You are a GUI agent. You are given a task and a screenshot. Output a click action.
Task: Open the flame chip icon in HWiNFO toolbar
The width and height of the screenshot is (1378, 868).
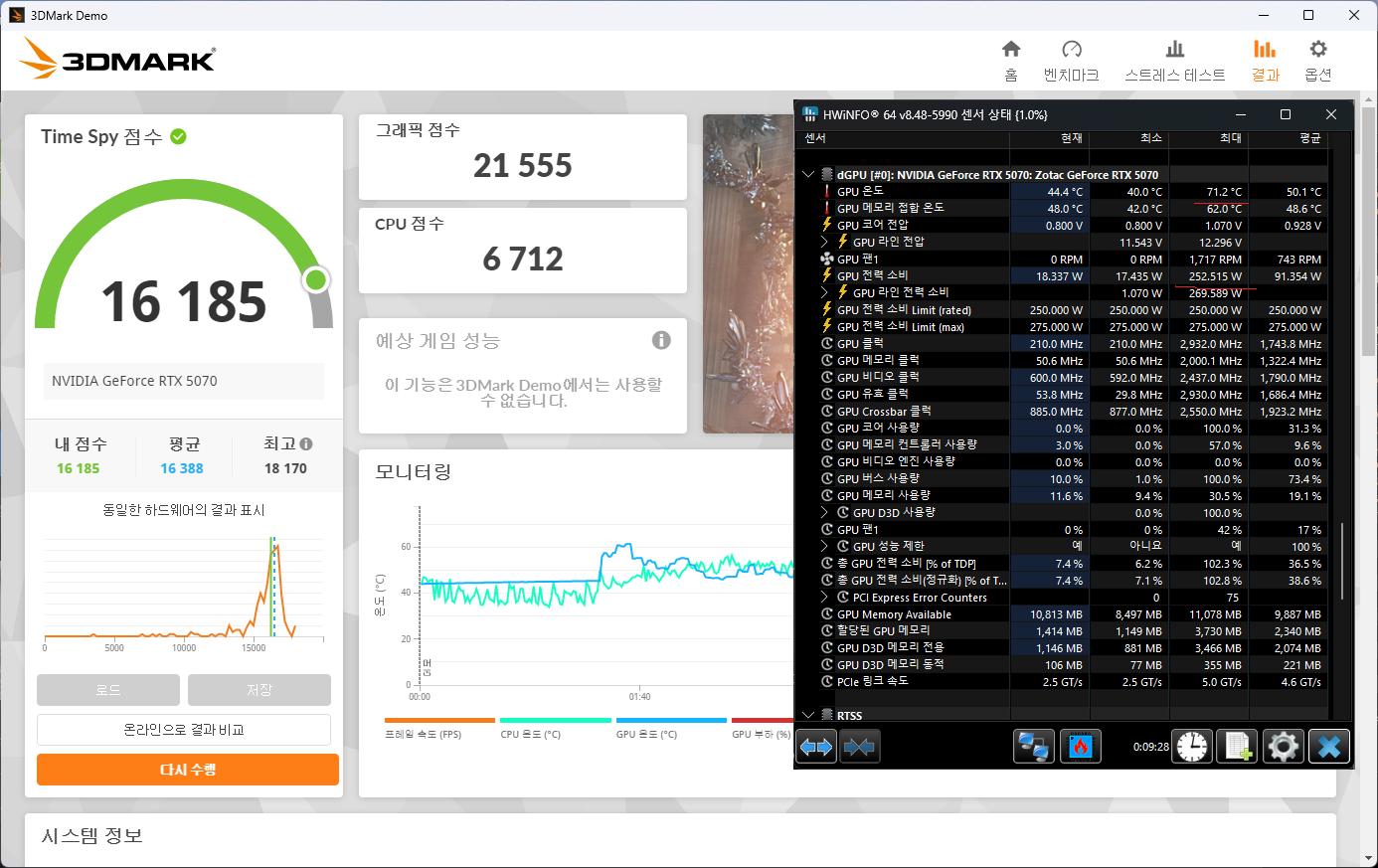(1080, 746)
